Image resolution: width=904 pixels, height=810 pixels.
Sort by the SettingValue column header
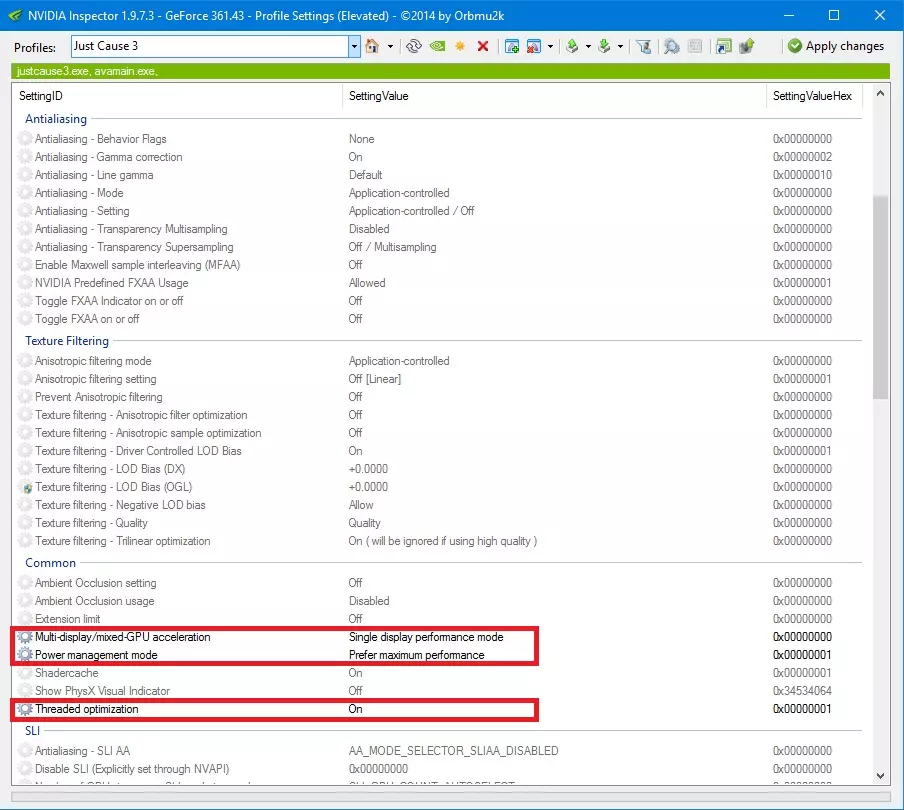tap(555, 96)
